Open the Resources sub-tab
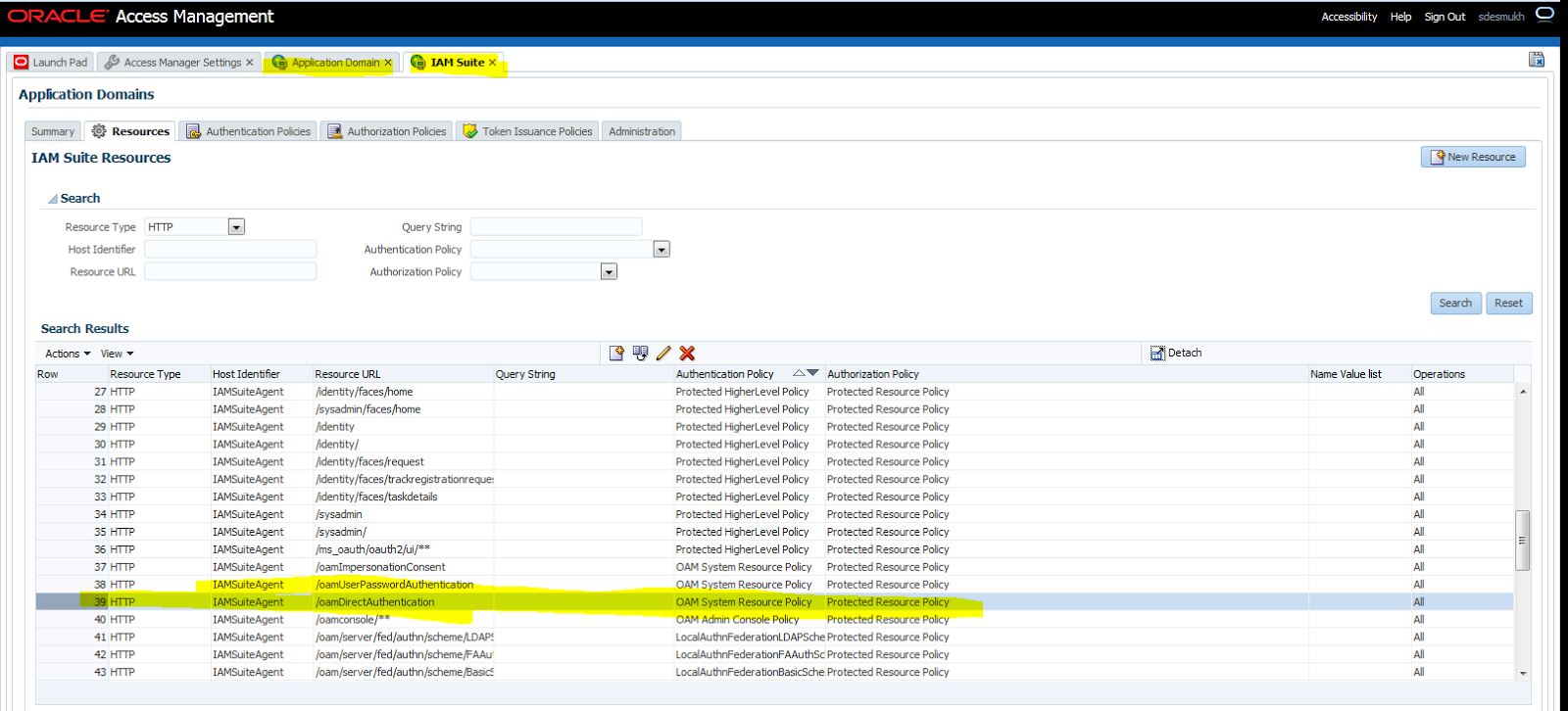The image size is (1568, 711). click(x=130, y=131)
